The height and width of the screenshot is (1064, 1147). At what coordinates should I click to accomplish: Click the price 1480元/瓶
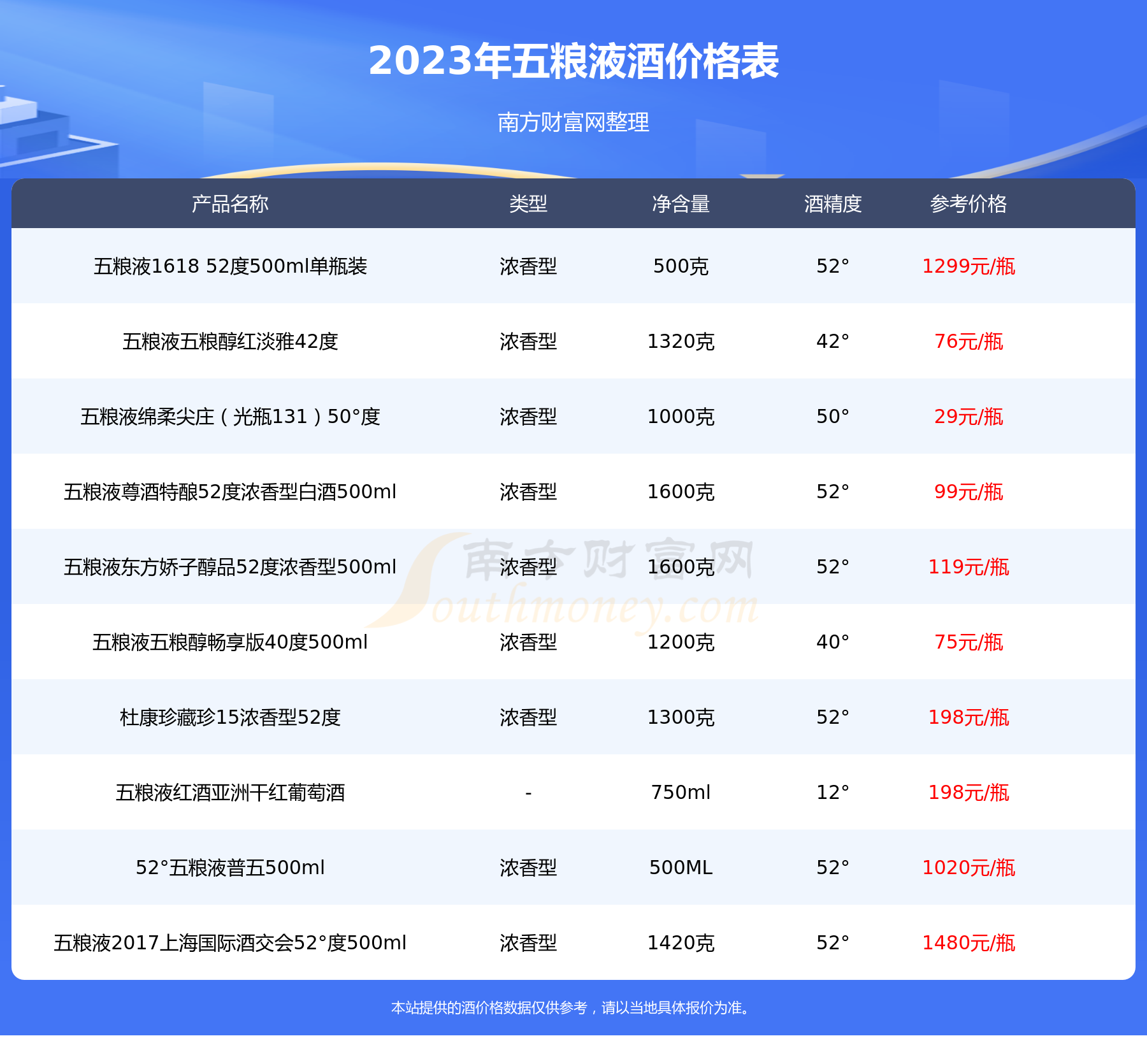click(969, 943)
